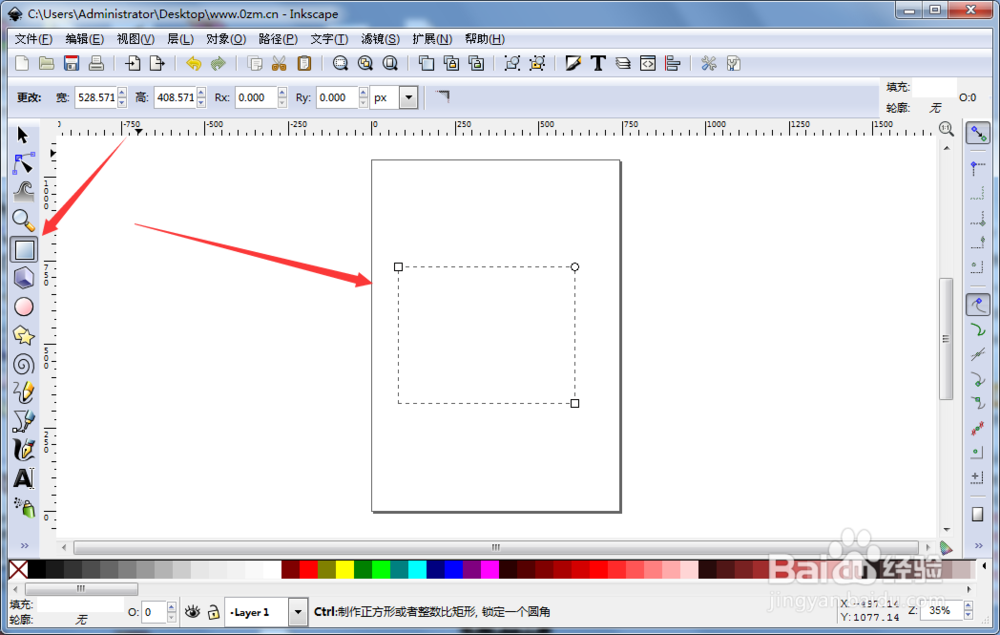Increase height value stepper
The width and height of the screenshot is (1000, 635).
pos(201,92)
